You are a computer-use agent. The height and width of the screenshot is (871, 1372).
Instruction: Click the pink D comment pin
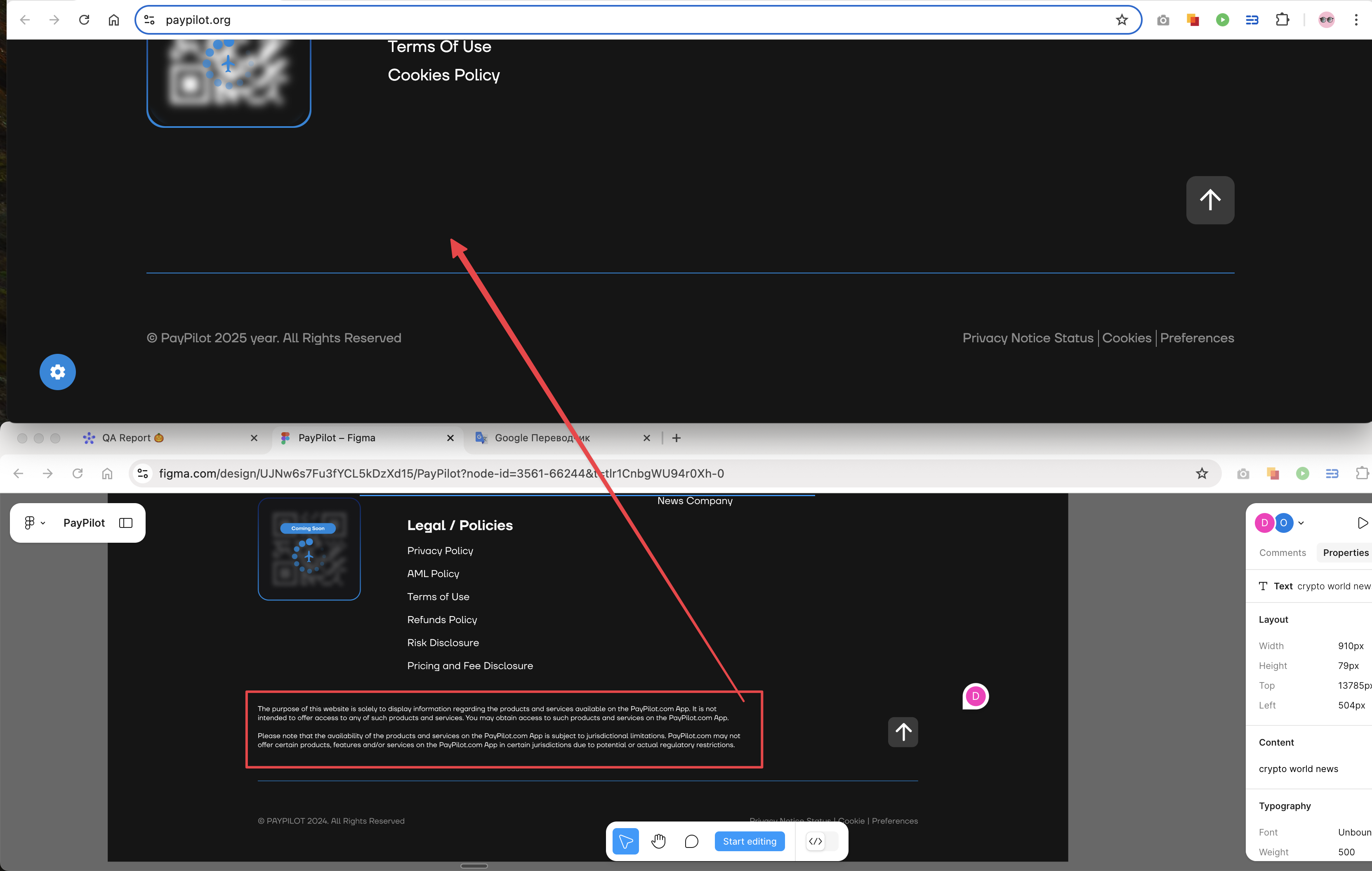click(x=976, y=696)
